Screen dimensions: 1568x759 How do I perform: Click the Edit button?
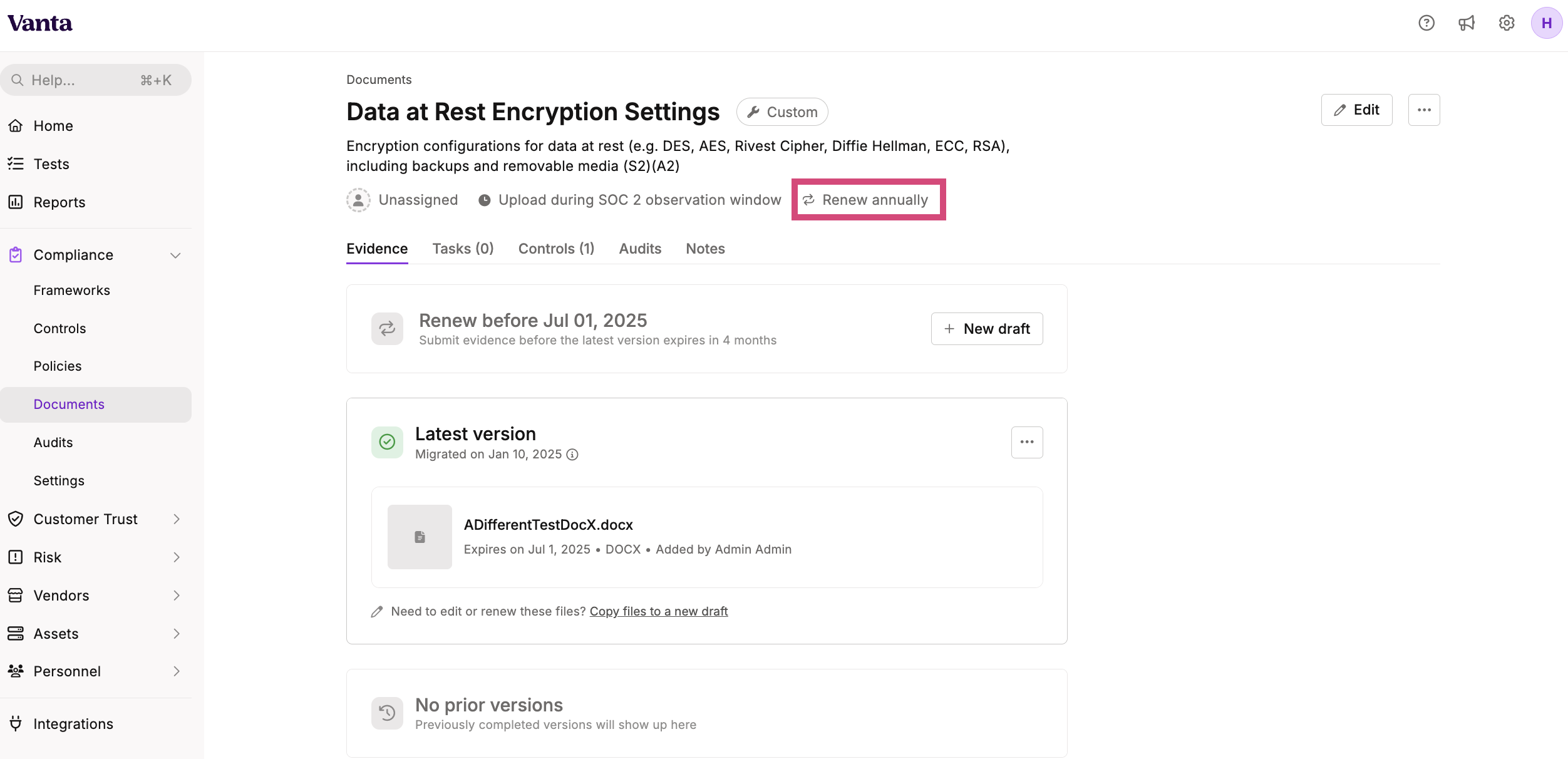[1357, 110]
